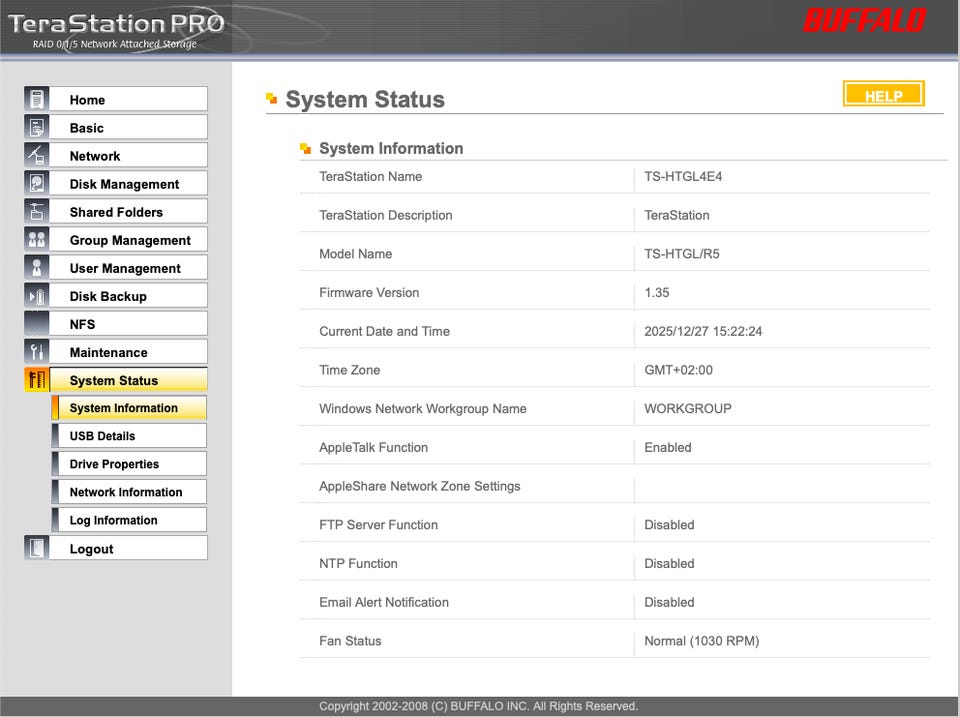
Task: Click the Model Name label
Action: 355,253
